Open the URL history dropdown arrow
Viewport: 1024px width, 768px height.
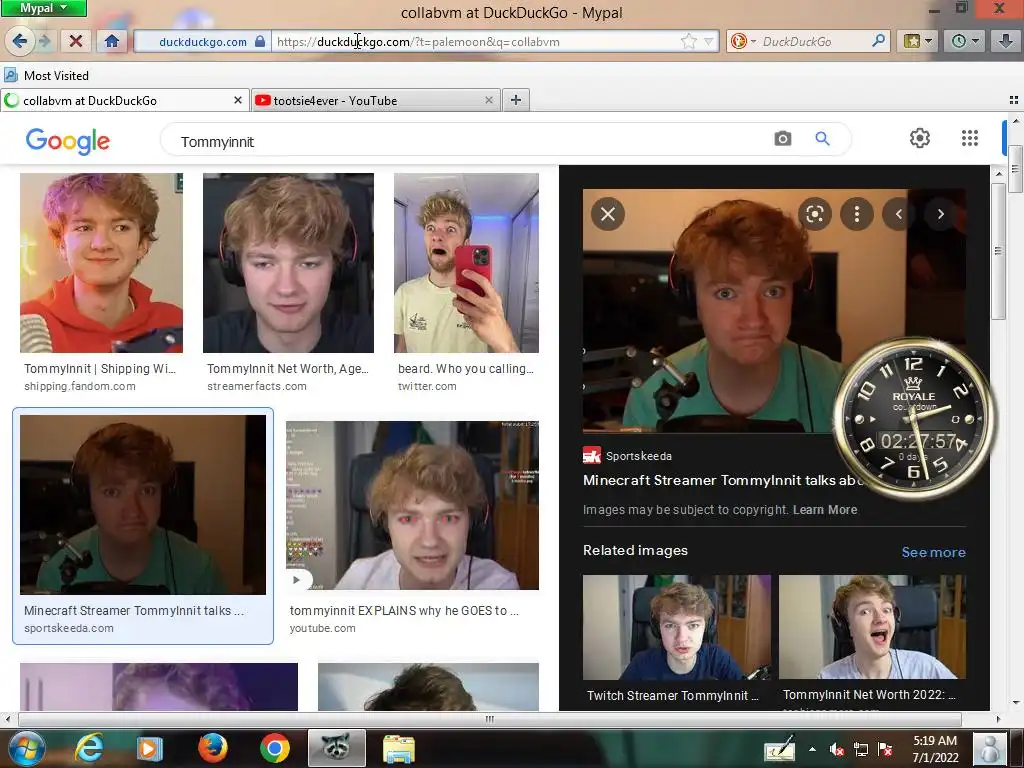[x=709, y=42]
